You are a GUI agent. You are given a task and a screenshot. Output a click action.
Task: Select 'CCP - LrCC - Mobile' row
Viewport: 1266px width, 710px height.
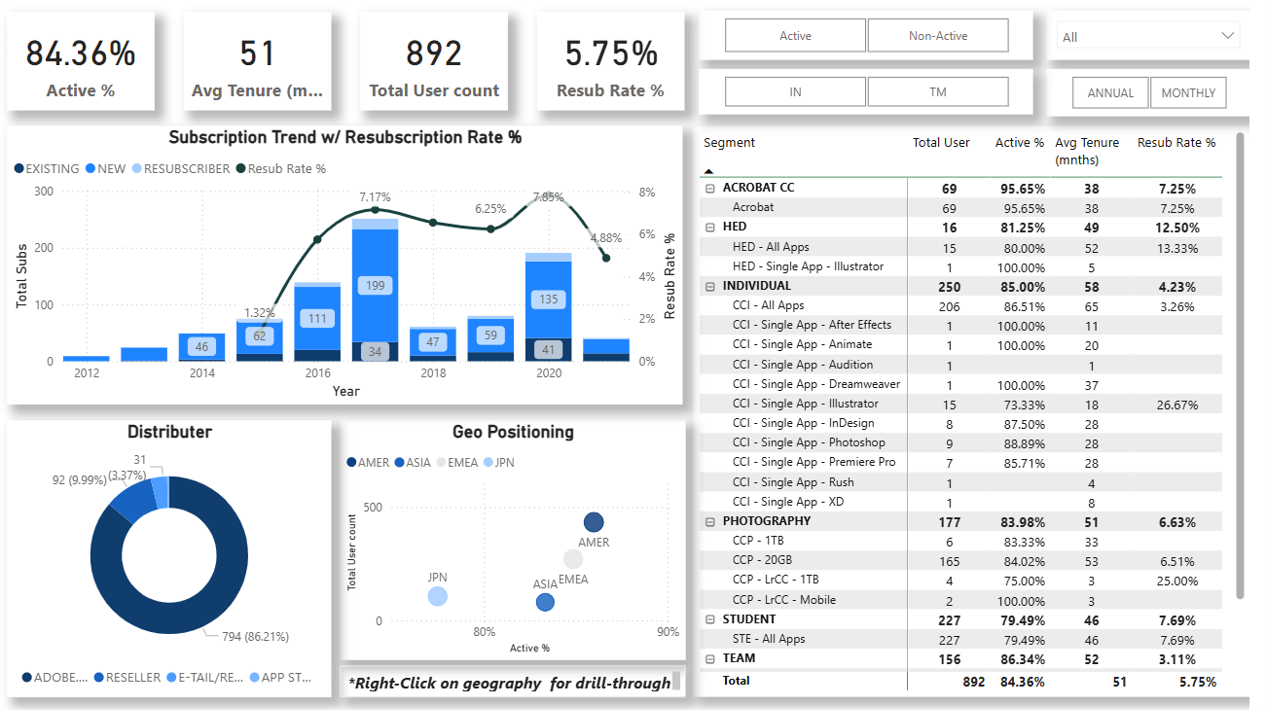coord(961,600)
